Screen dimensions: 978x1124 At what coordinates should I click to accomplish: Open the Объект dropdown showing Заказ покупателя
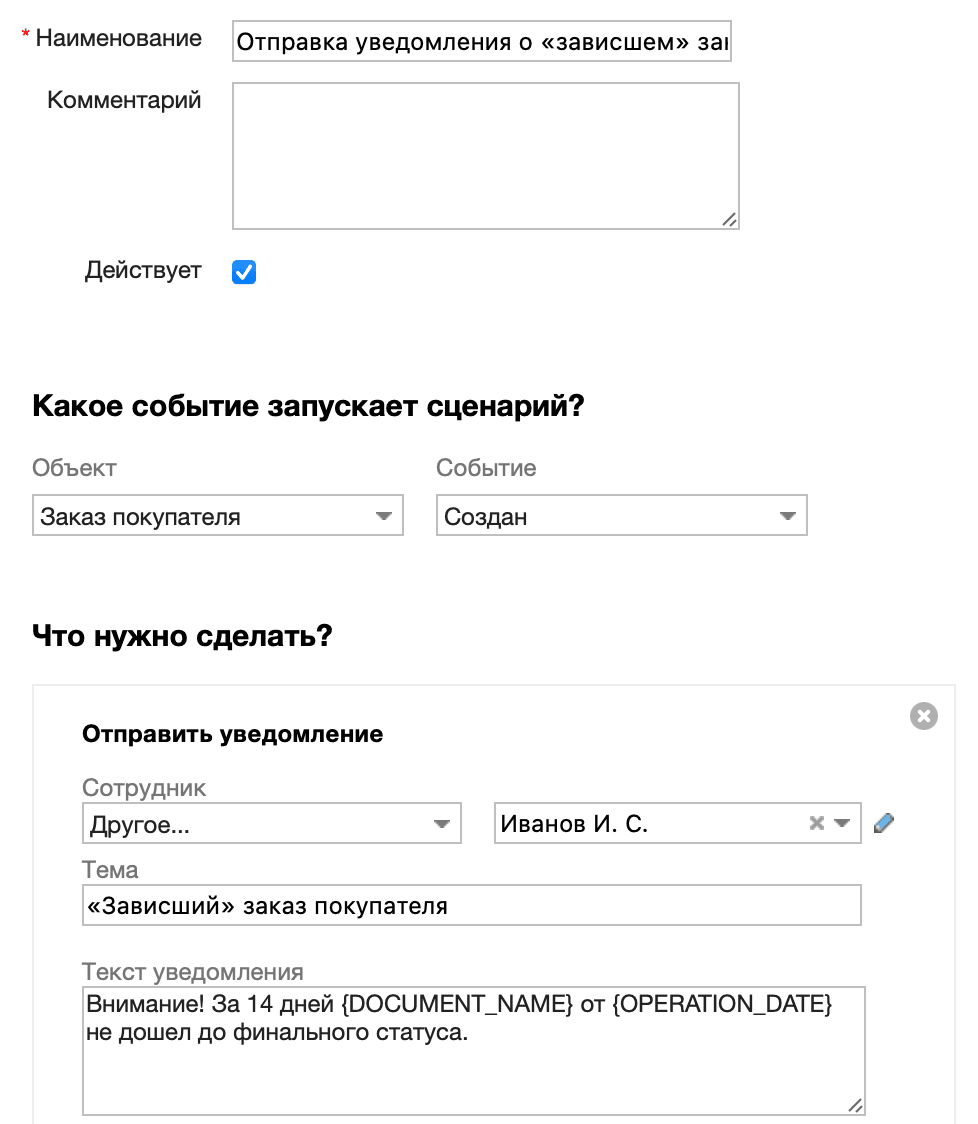pos(218,515)
